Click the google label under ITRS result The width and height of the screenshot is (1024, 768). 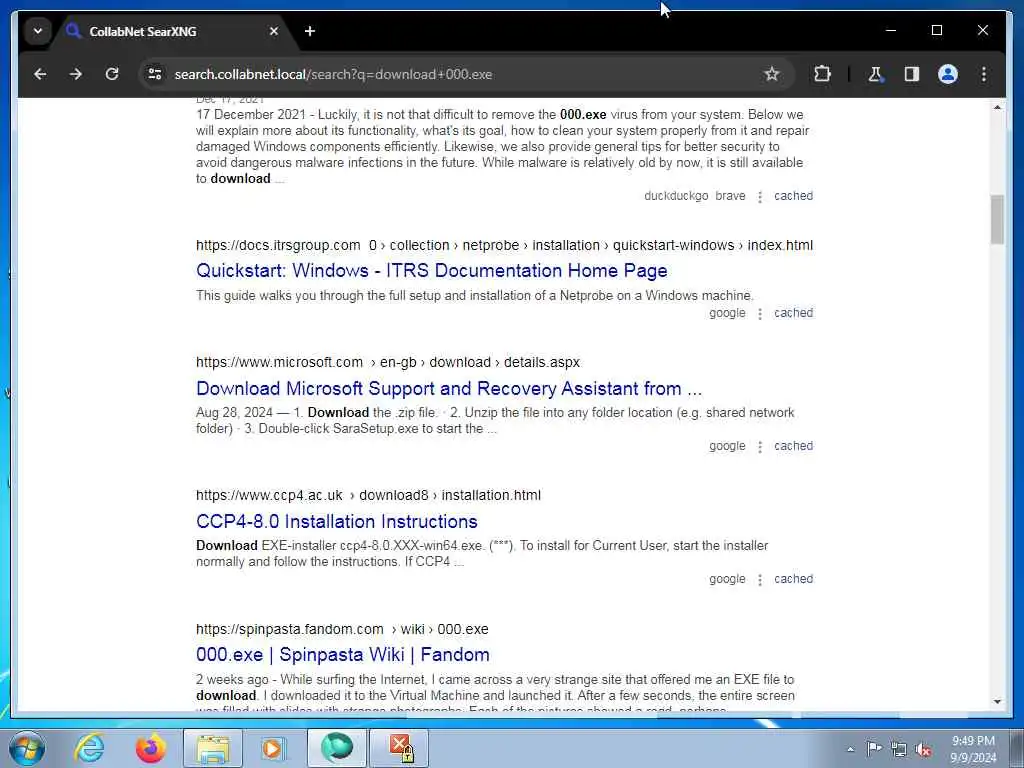coord(727,313)
